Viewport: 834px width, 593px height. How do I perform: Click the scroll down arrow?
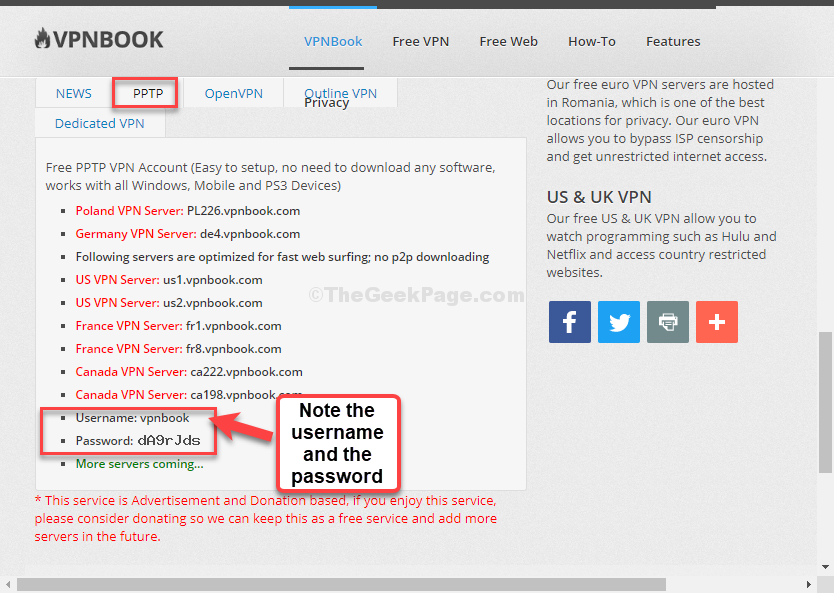[825, 567]
